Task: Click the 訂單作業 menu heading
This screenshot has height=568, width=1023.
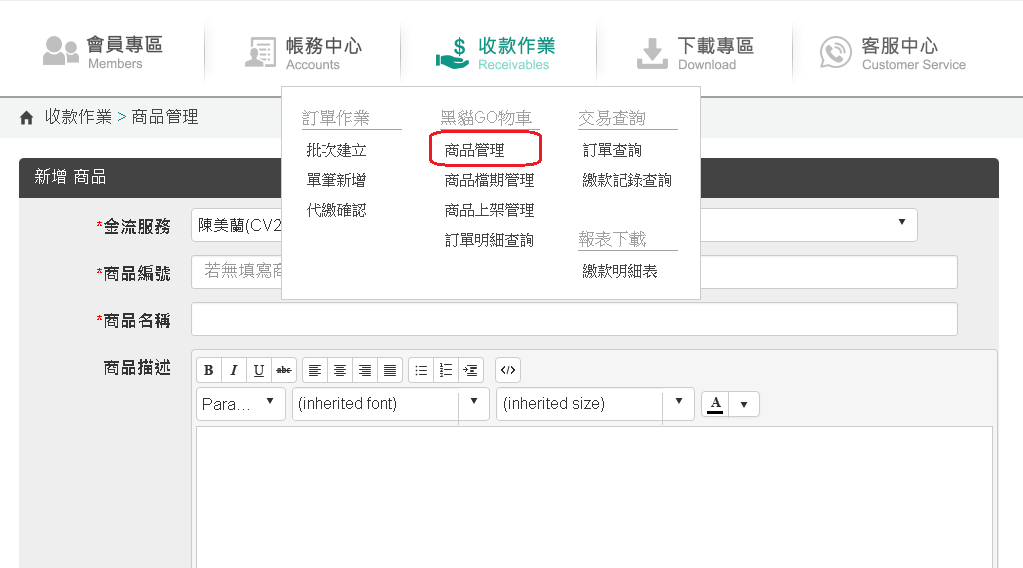Action: [335, 118]
